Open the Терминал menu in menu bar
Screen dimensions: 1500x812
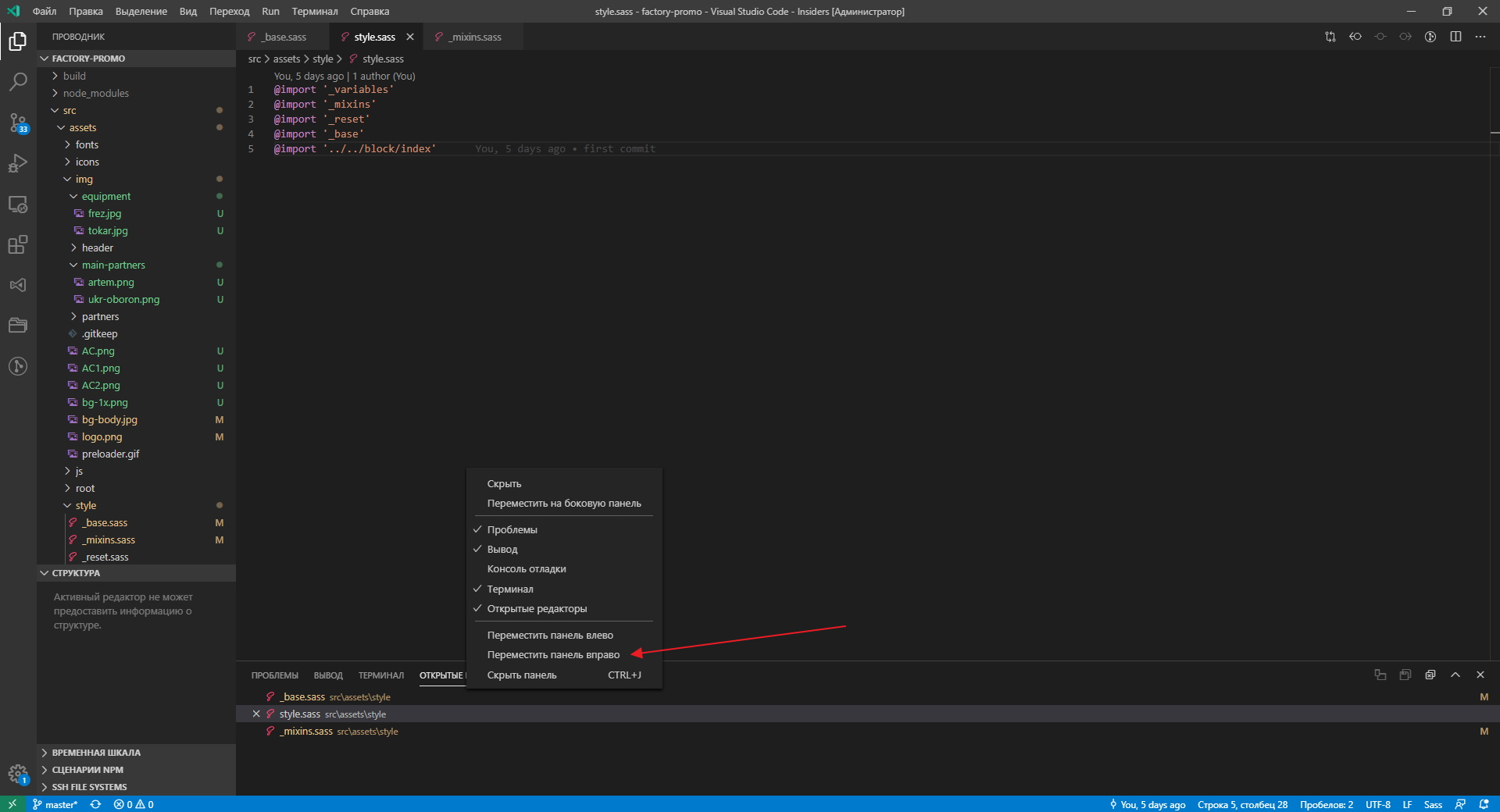tap(315, 11)
